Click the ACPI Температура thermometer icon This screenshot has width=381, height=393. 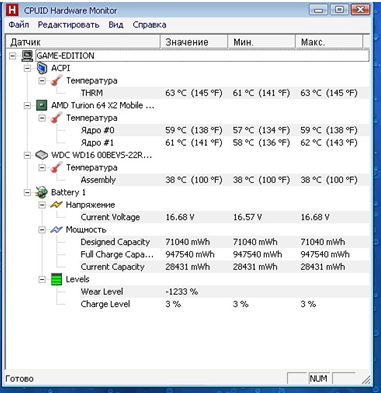pos(57,81)
